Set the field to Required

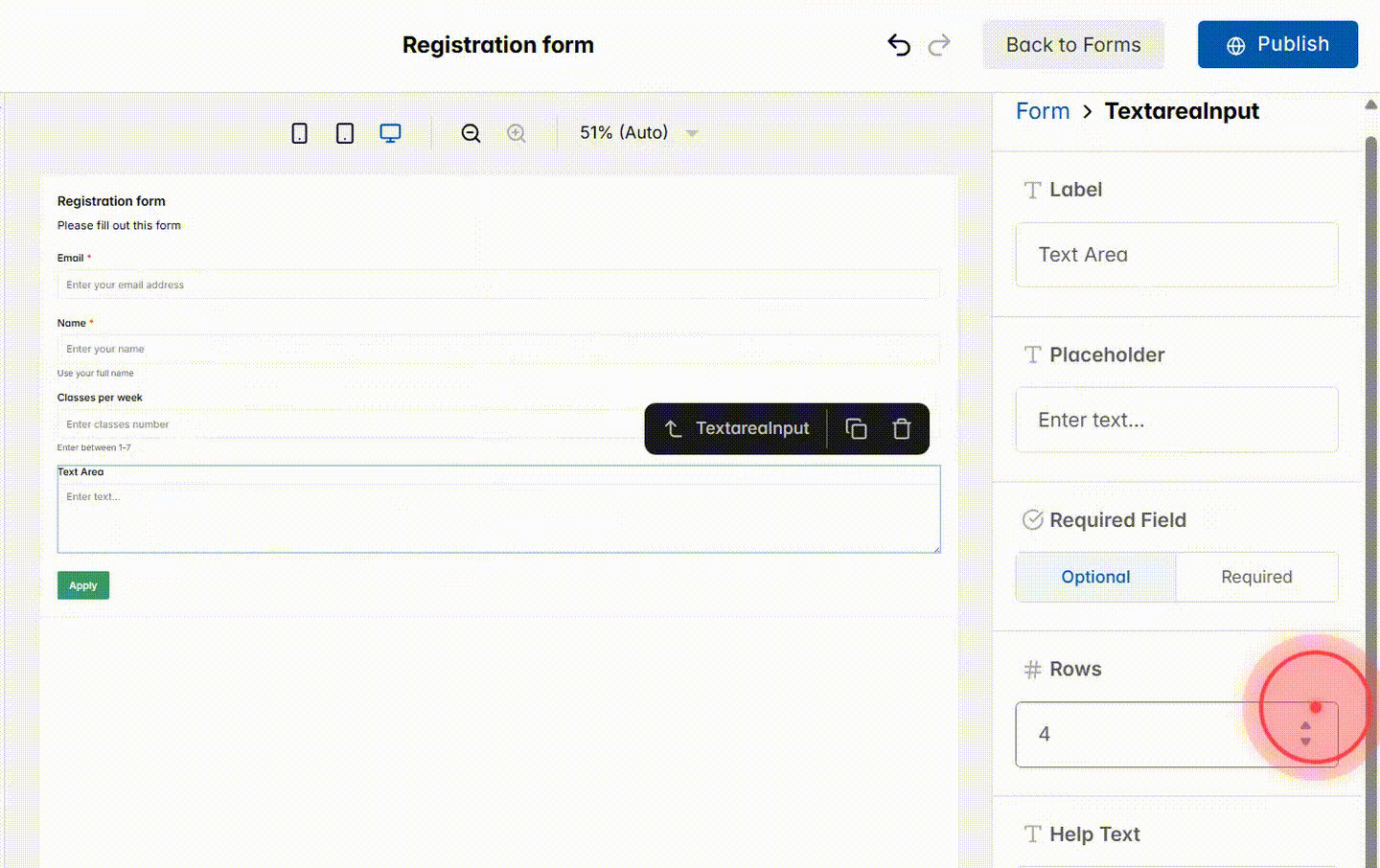pyautogui.click(x=1256, y=577)
